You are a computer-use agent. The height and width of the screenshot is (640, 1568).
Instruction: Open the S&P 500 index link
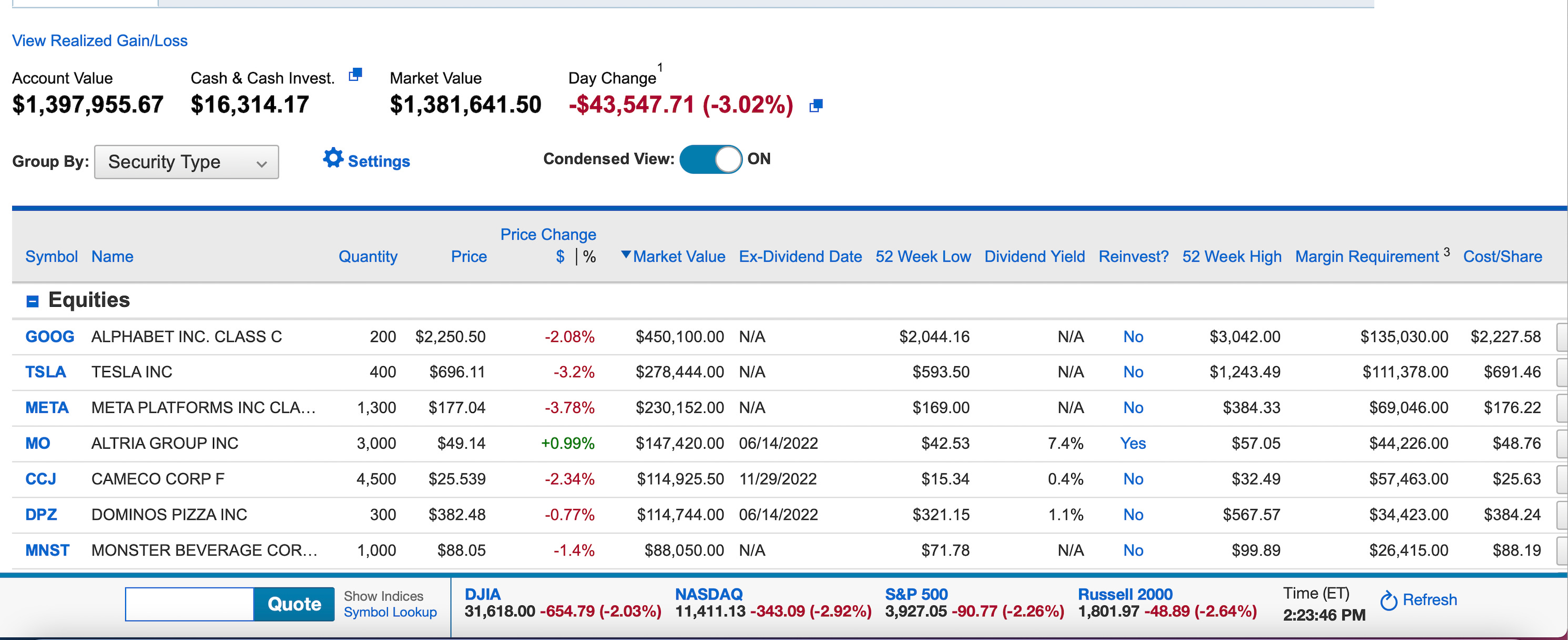point(916,594)
